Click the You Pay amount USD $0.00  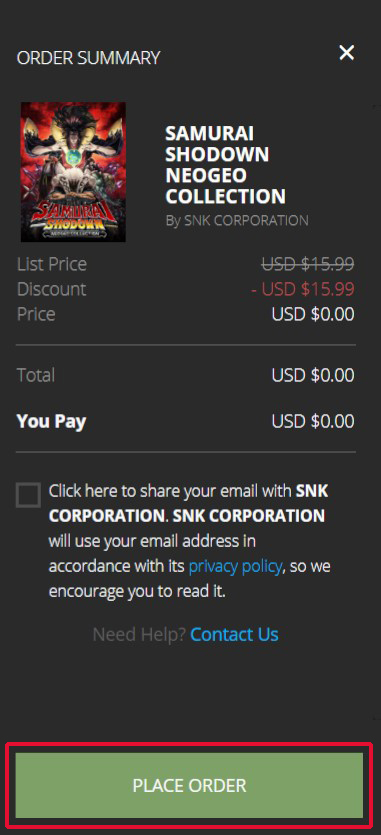pyautogui.click(x=313, y=421)
